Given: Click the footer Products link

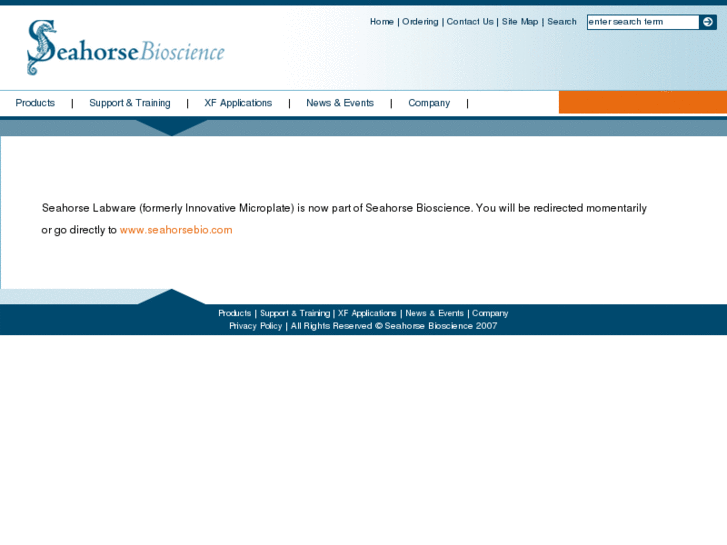Looking at the screenshot, I should pyautogui.click(x=235, y=314).
